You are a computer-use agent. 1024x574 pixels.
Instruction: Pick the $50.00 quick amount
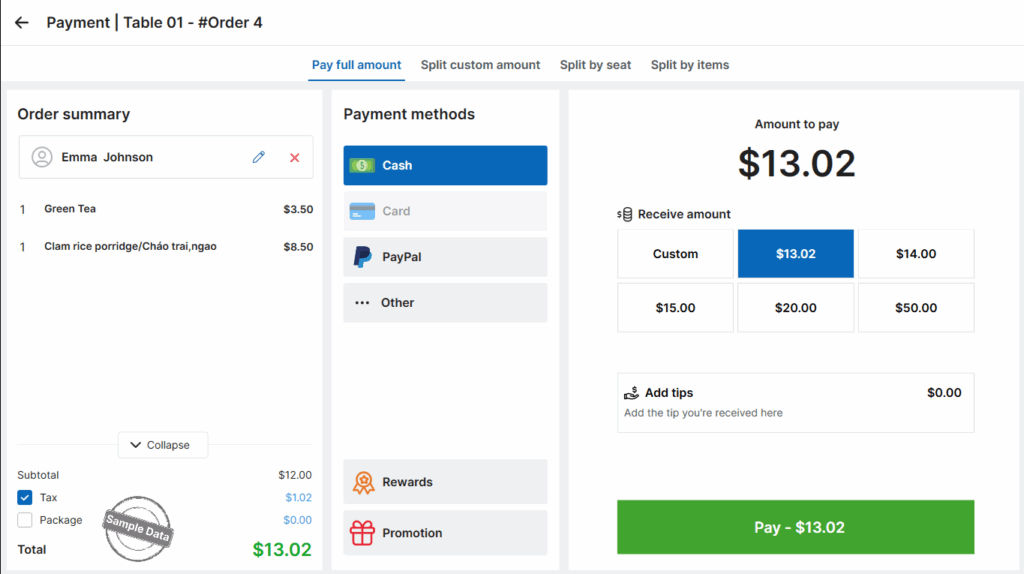(915, 308)
